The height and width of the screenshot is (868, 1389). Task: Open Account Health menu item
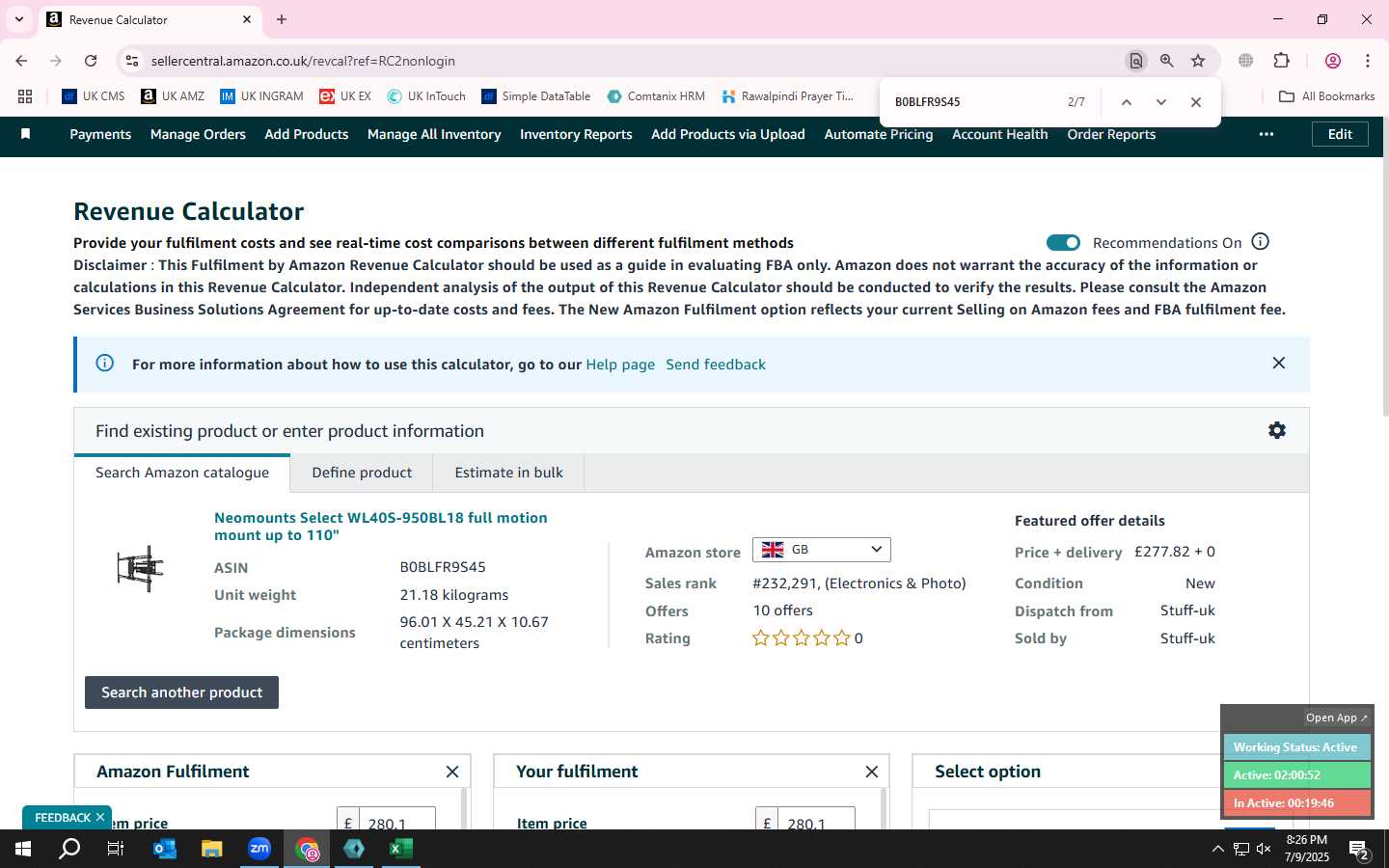1000,134
